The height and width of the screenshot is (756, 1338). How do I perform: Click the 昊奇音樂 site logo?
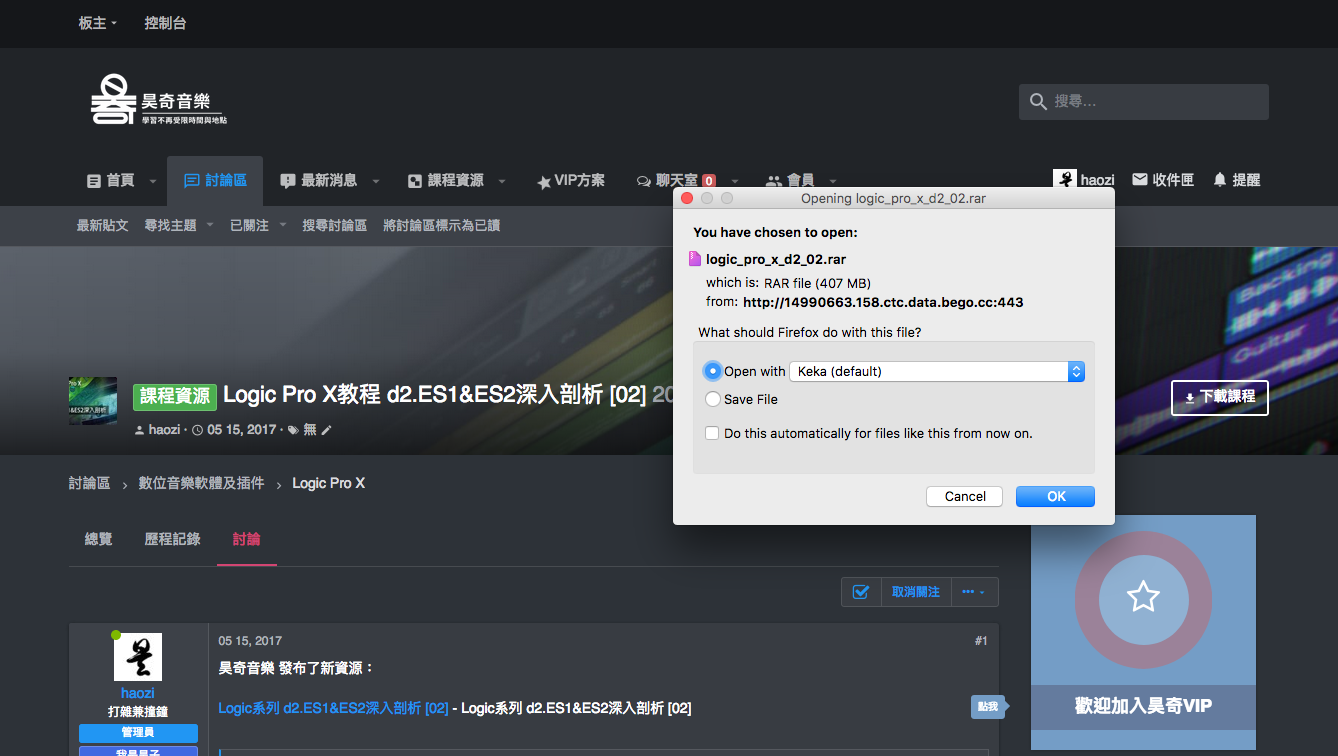(x=158, y=101)
